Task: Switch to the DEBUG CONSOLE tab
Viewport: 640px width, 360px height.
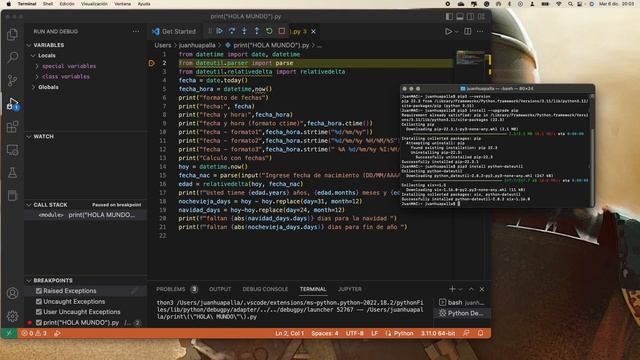Action: (x=265, y=289)
